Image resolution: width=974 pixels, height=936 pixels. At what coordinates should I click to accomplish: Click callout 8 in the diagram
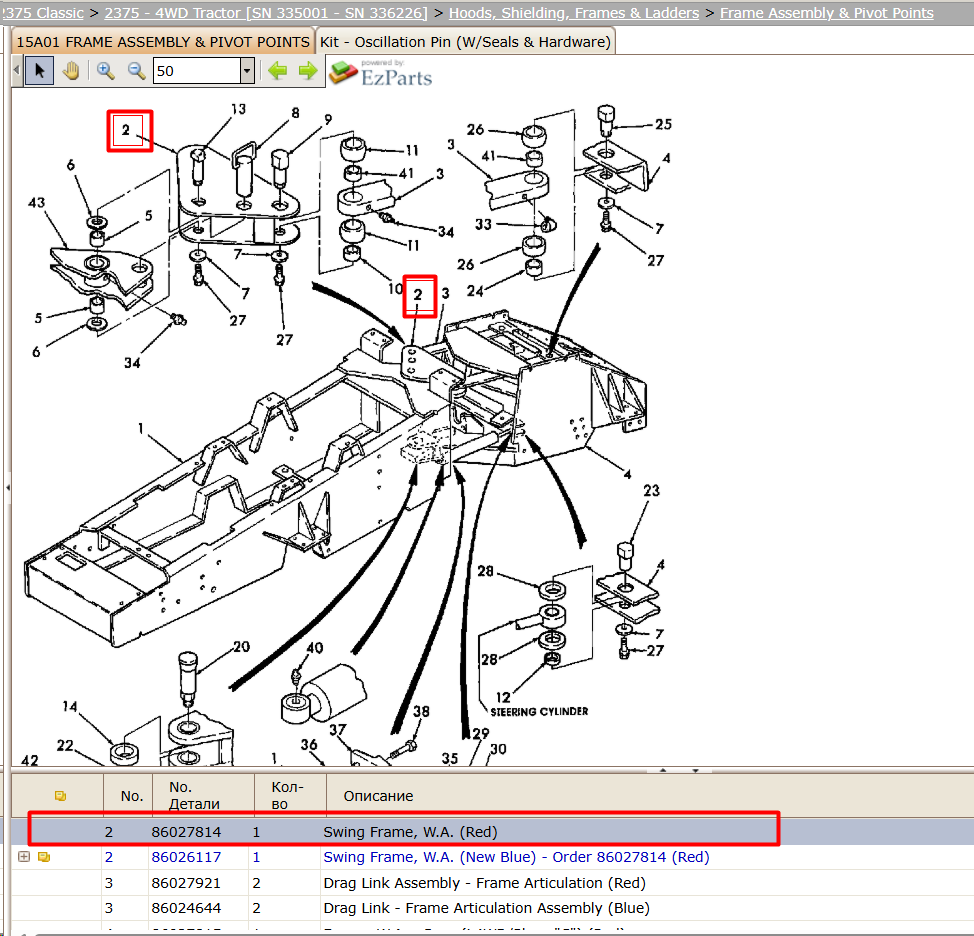[x=296, y=113]
